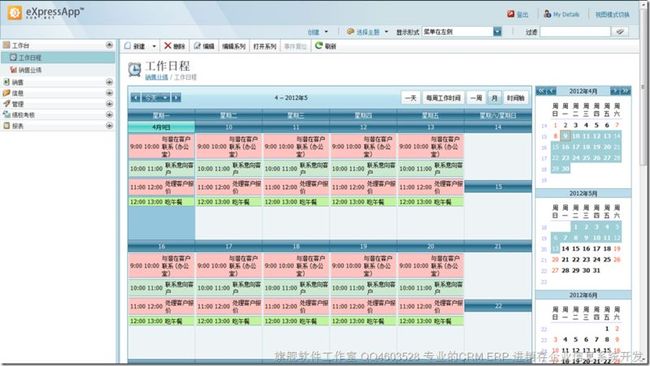650x366 pixels.
Task: Click the single-left arrow on 2012年4月 calendar
Action: (x=550, y=91)
